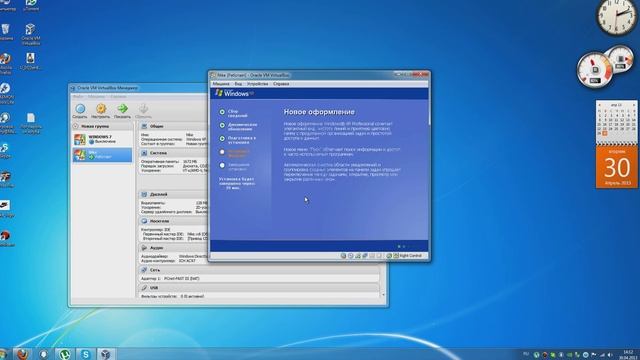Viewport: 640px width, 360px height.
Task: Open Recycle Bin desktop icon
Action: pyautogui.click(x=6, y=32)
